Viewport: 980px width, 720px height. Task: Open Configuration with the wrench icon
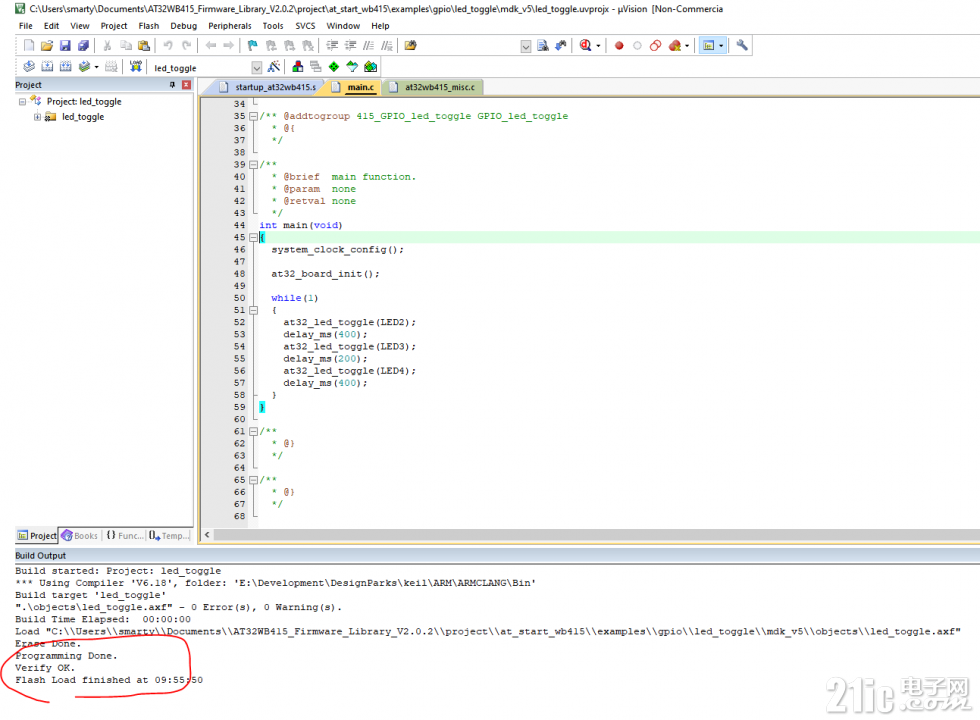742,46
